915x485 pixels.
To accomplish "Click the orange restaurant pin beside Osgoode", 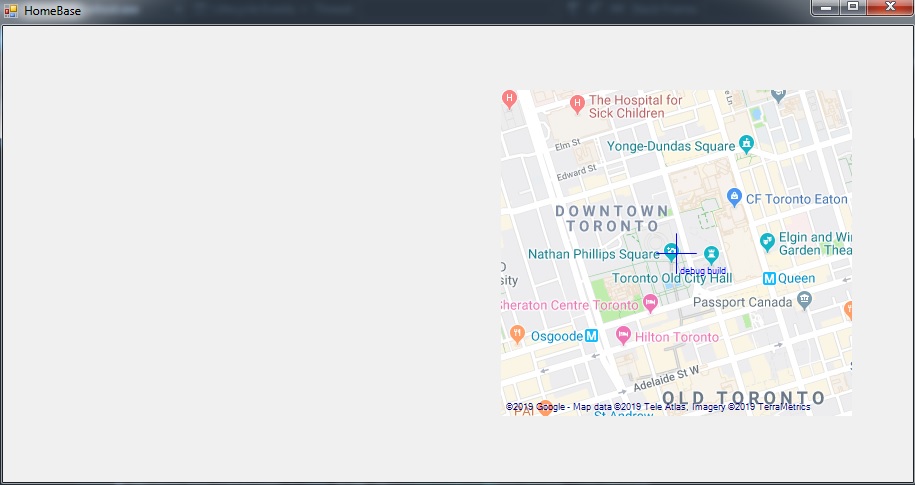I will (517, 334).
